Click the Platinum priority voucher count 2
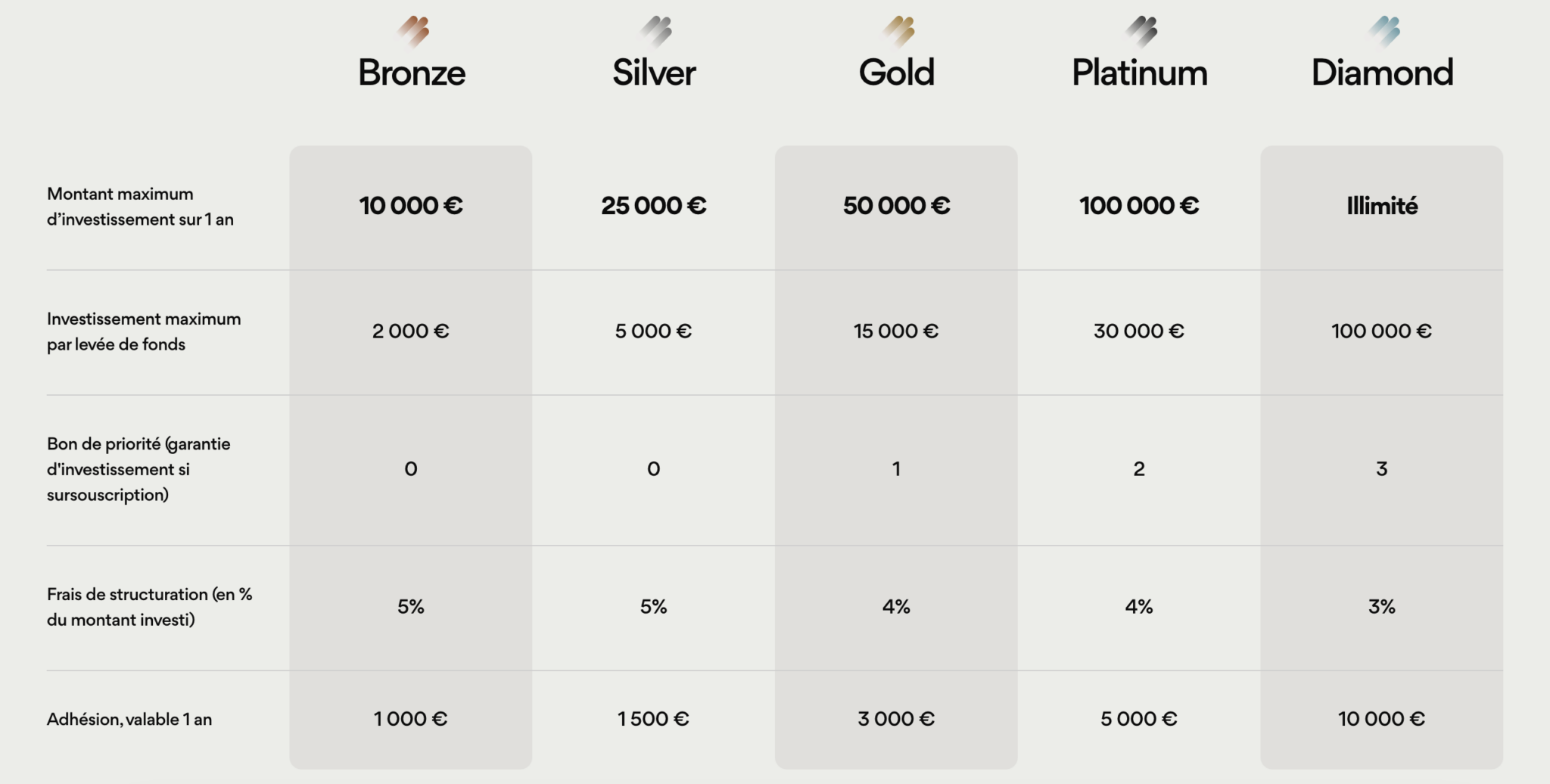This screenshot has width=1550, height=784. click(1139, 469)
